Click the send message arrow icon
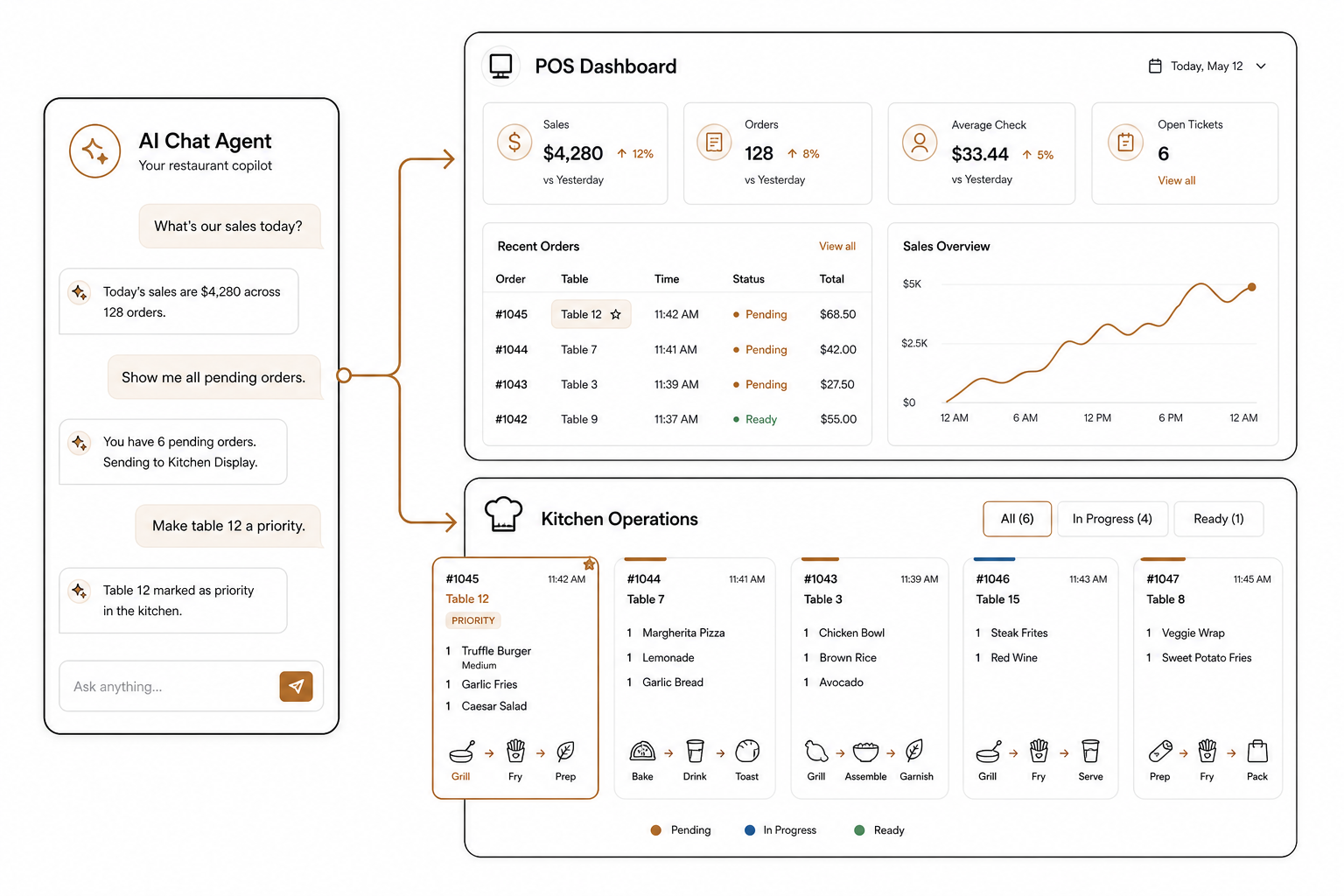1344x896 pixels. (x=297, y=687)
